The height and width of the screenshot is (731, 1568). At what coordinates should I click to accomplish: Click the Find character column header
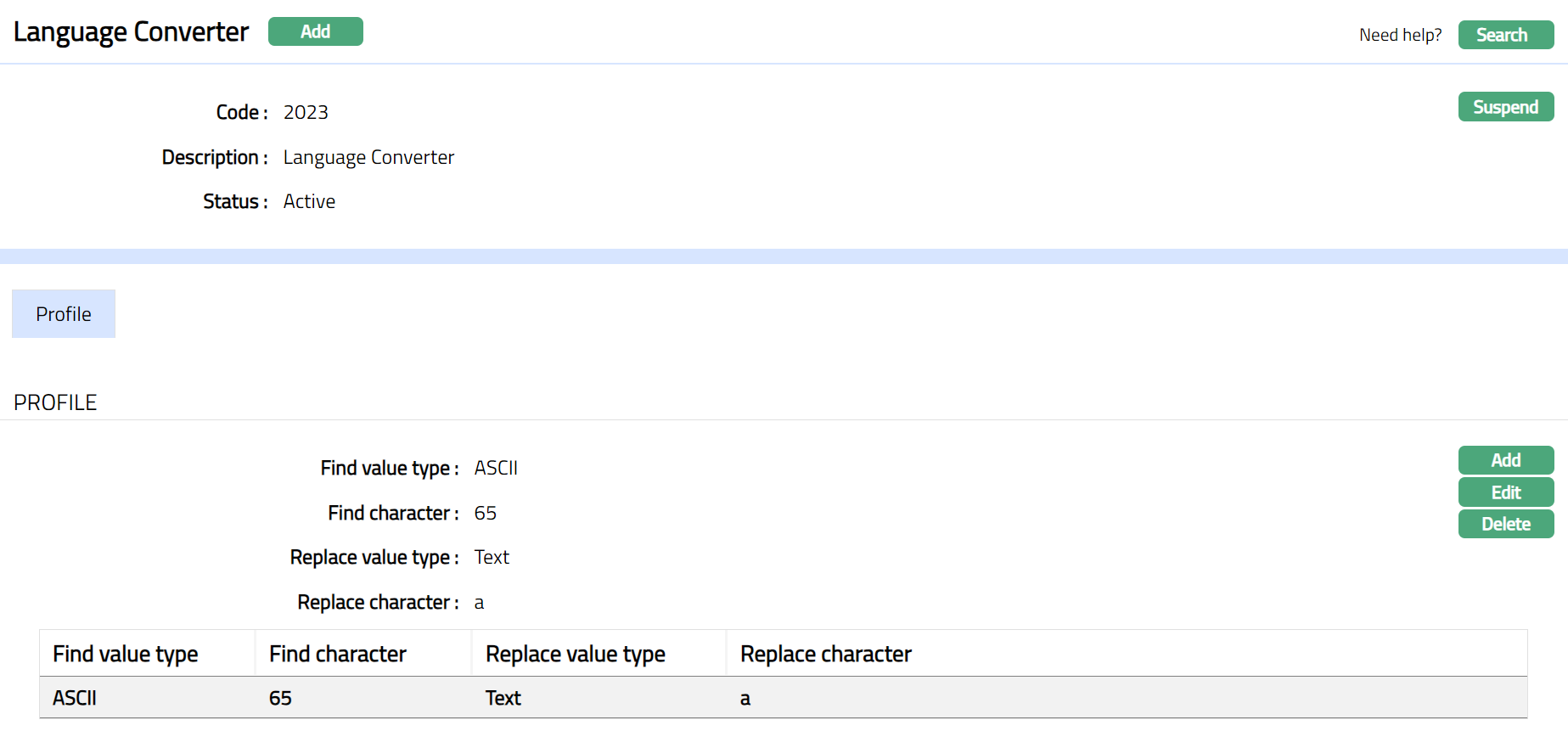pos(338,654)
